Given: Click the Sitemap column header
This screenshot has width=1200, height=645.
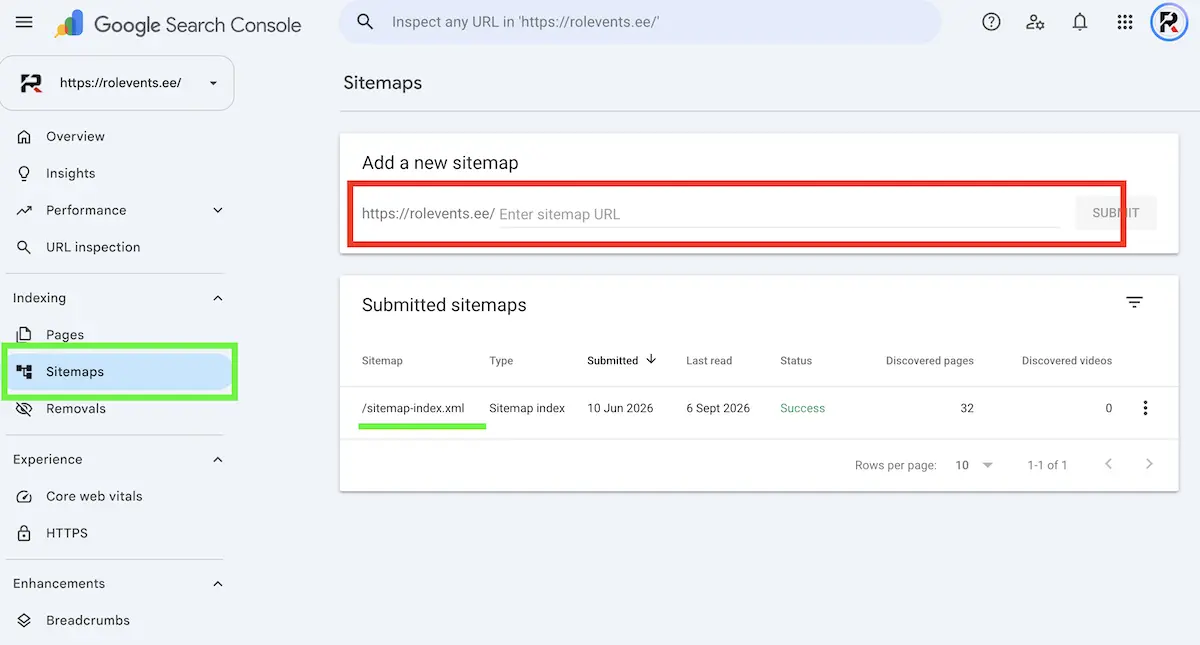Looking at the screenshot, I should [x=382, y=361].
